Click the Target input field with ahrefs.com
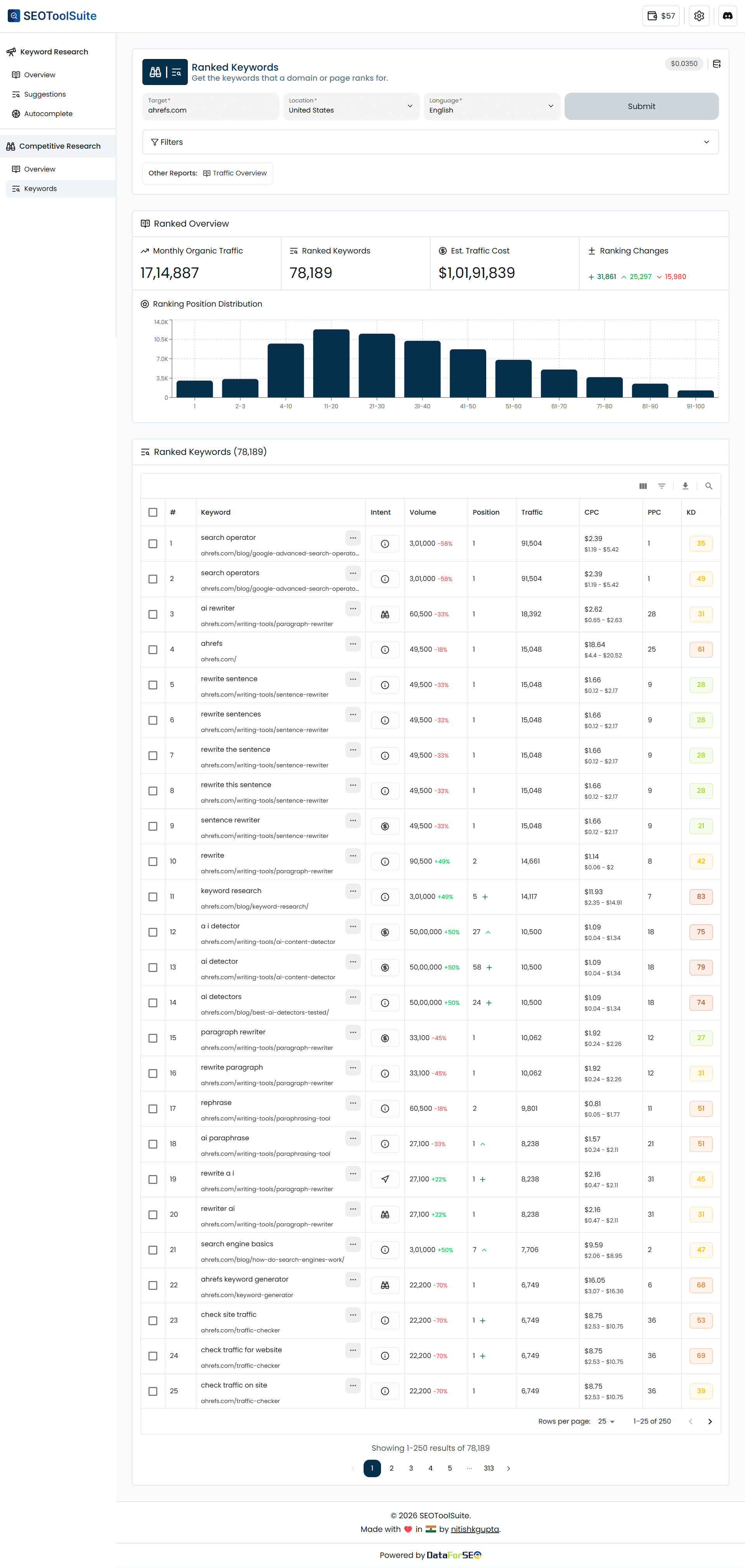The image size is (745, 1568). click(211, 106)
